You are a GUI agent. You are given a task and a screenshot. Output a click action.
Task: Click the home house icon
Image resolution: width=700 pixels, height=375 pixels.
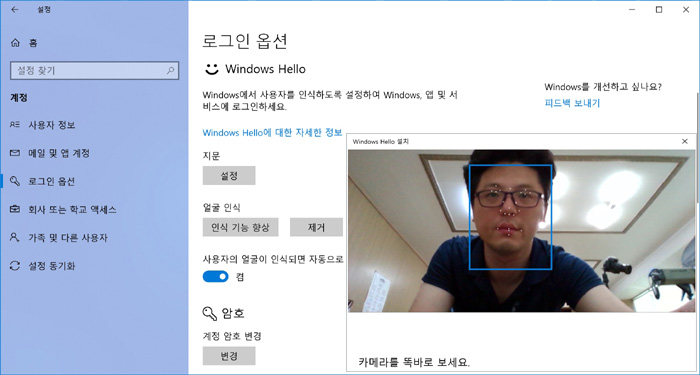coord(15,43)
